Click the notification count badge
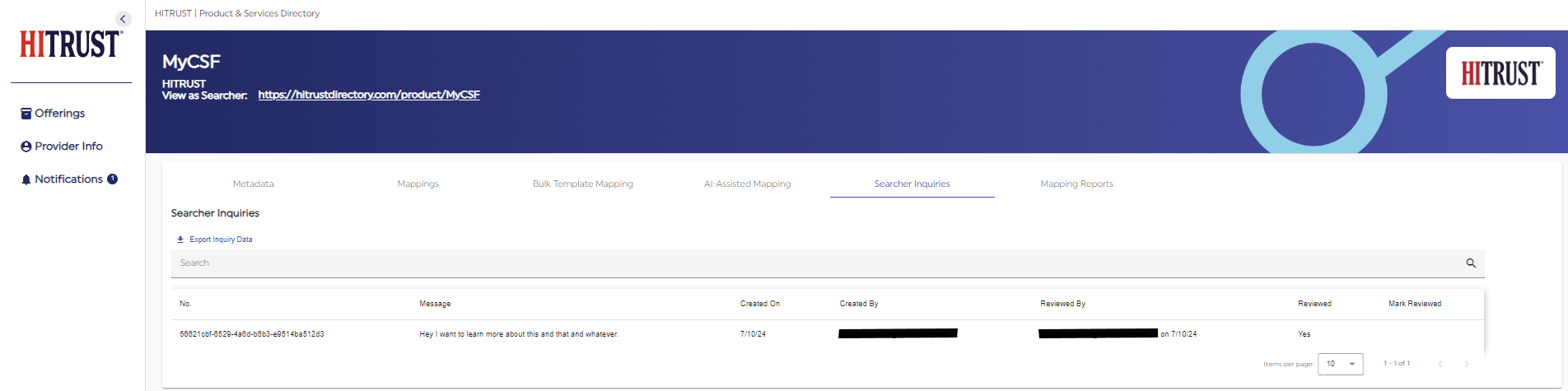Screen dimensions: 1568x391 (112, 179)
